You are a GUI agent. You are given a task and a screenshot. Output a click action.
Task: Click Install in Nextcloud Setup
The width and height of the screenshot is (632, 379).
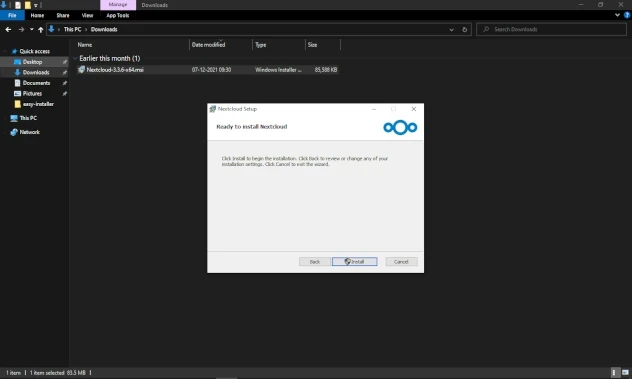click(x=355, y=262)
